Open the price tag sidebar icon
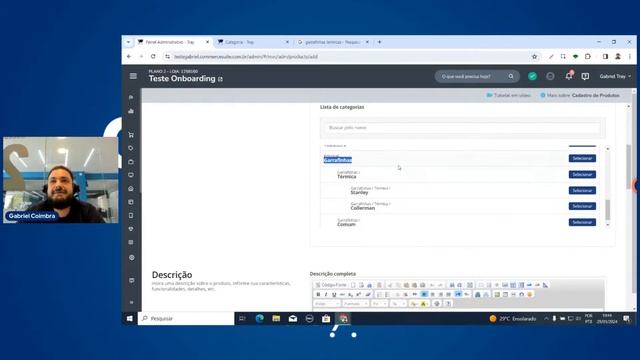 131,148
